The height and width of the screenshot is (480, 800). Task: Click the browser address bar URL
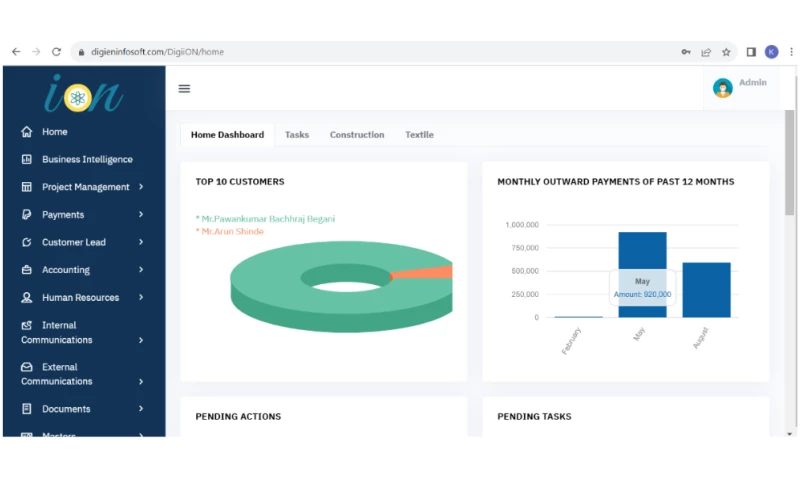point(158,52)
